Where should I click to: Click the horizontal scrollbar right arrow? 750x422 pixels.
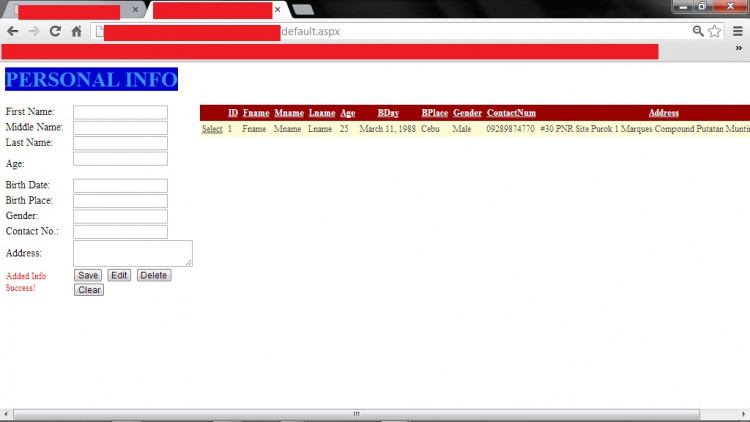pyautogui.click(x=743, y=413)
